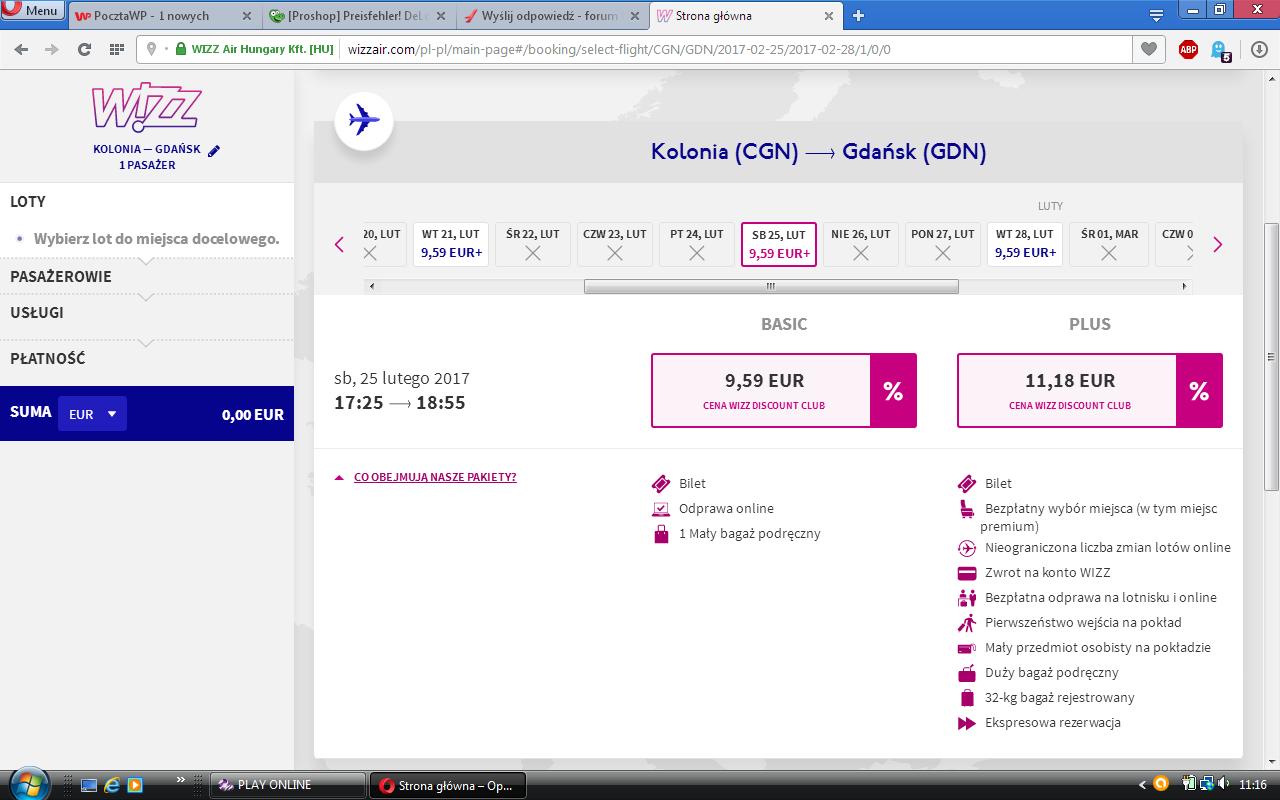The width and height of the screenshot is (1280, 800).
Task: Click the location pin icon in the address bar
Action: click(x=152, y=49)
